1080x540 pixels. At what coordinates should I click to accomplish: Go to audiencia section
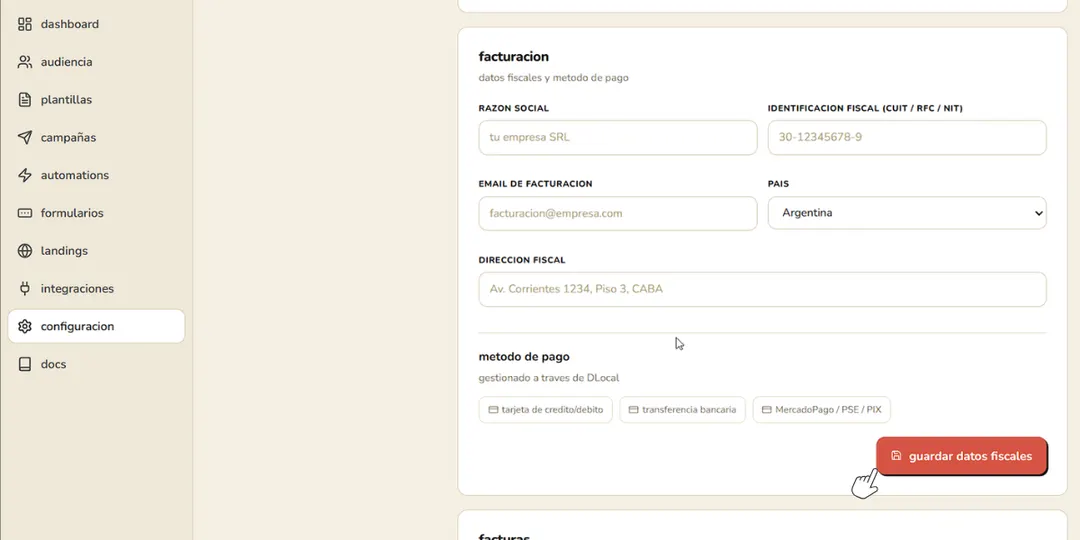pyautogui.click(x=96, y=62)
